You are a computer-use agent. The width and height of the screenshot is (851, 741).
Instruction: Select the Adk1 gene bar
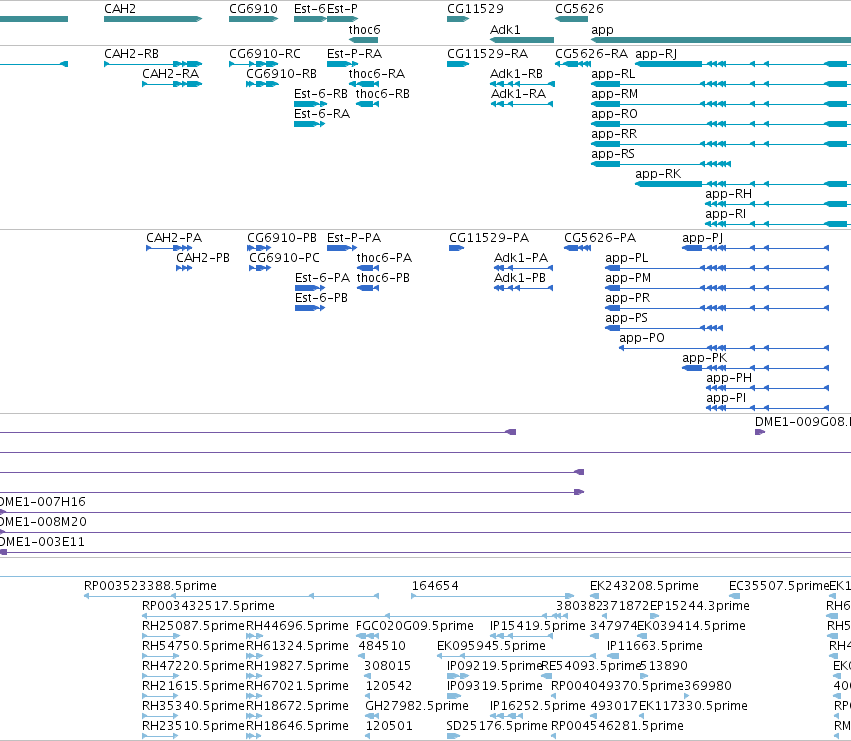(x=522, y=40)
